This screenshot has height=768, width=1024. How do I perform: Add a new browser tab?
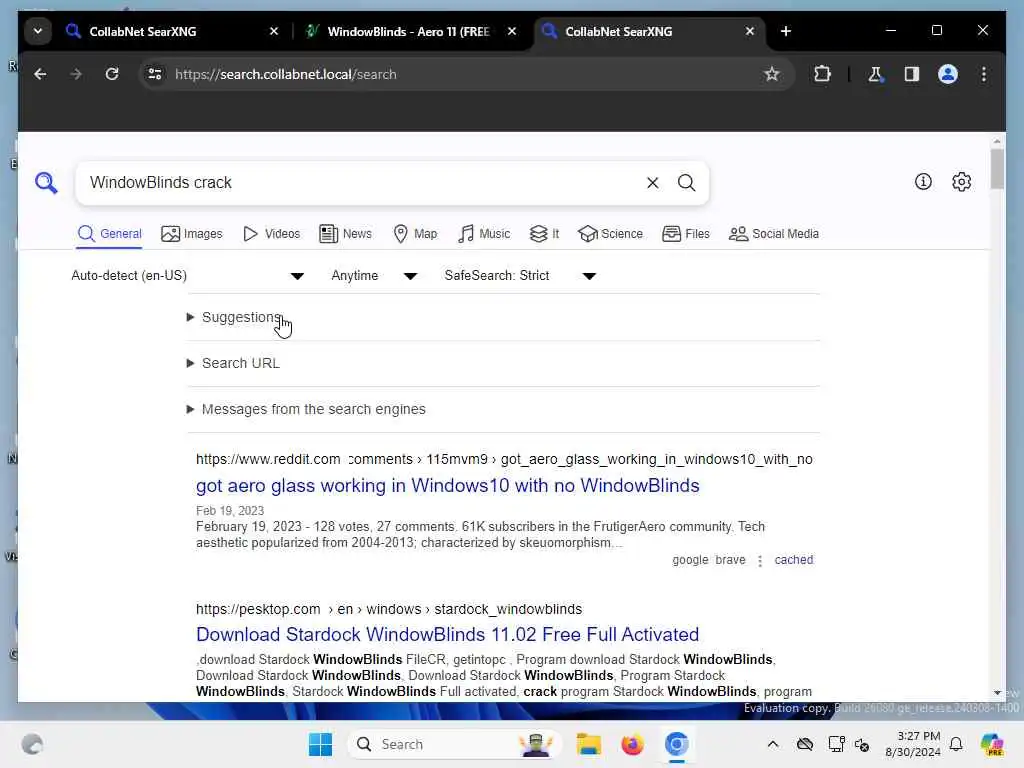(x=786, y=31)
